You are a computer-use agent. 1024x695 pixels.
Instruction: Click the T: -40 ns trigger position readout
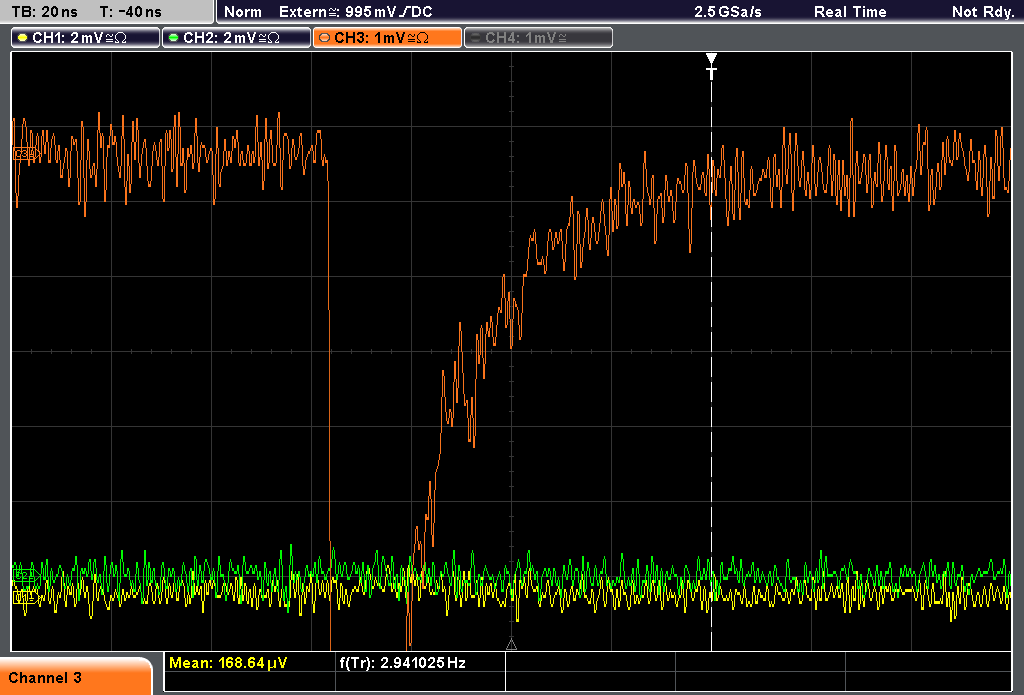[x=131, y=12]
